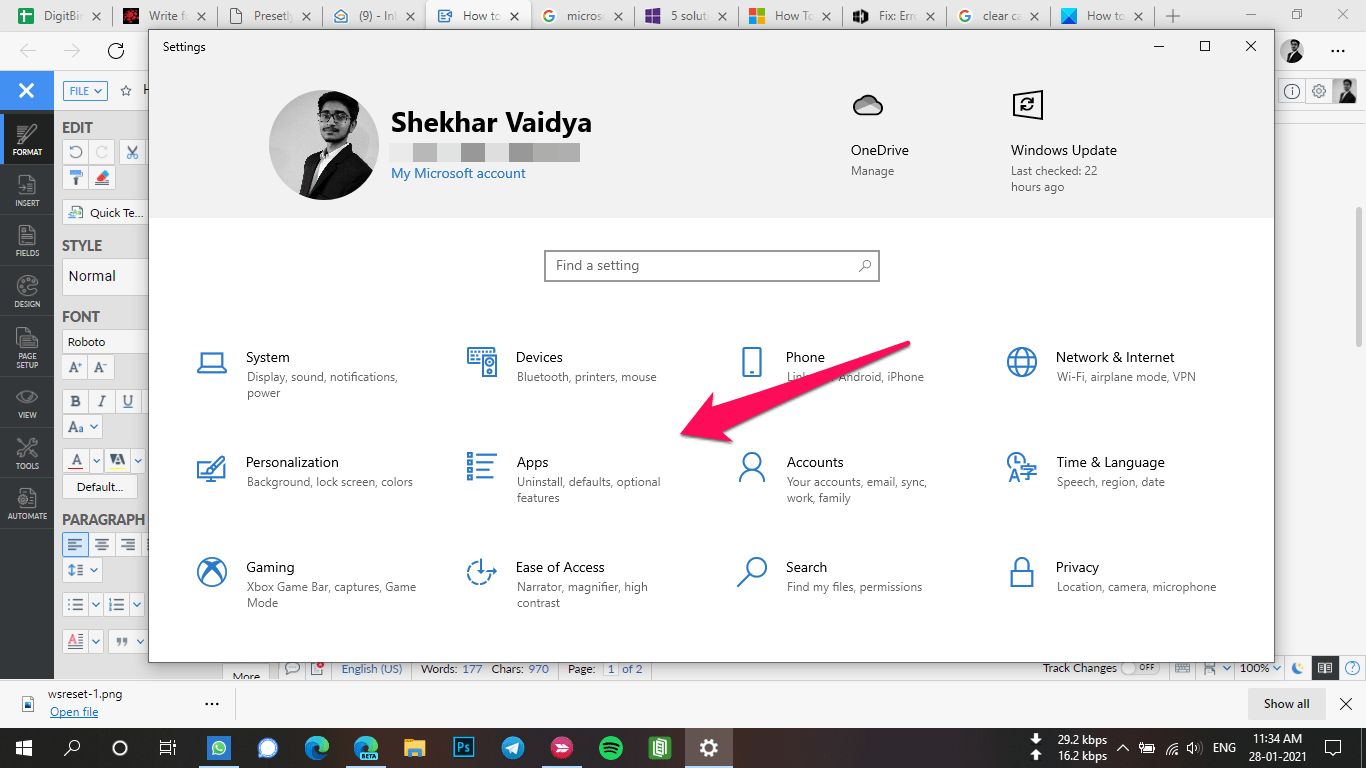Expand the bullet list dropdown arrow
The image size is (1366, 768).
[97, 604]
